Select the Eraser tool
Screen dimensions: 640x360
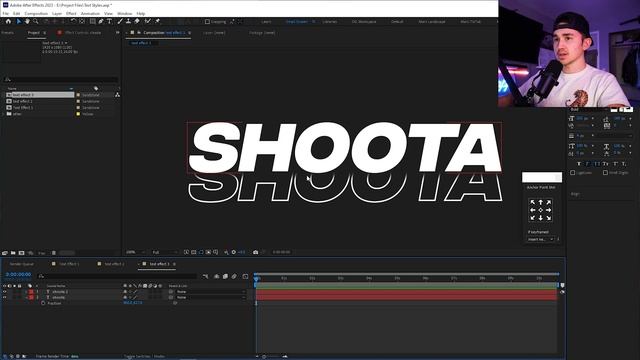tap(137, 21)
